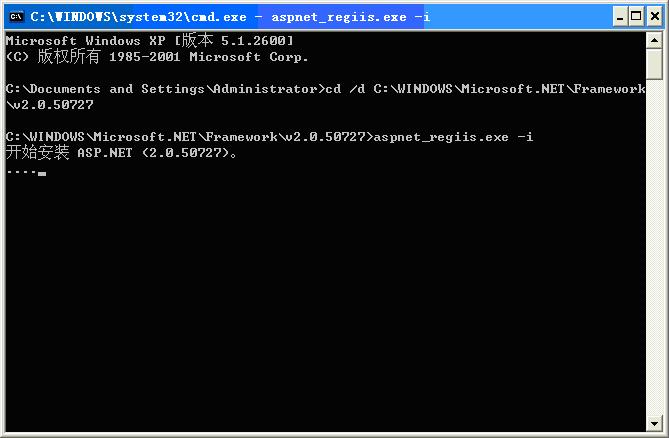Close the cmd.exe window
The height and width of the screenshot is (438, 669).
point(654,17)
